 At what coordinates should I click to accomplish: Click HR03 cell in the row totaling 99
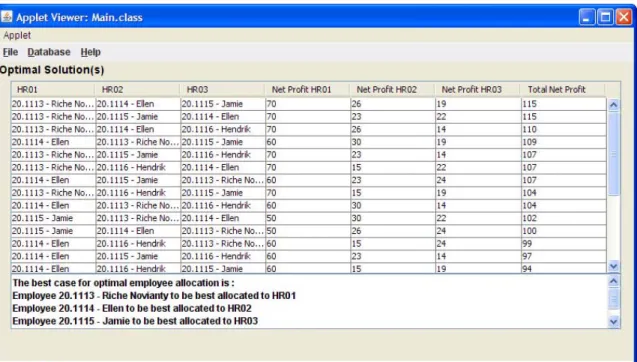[x=223, y=243]
